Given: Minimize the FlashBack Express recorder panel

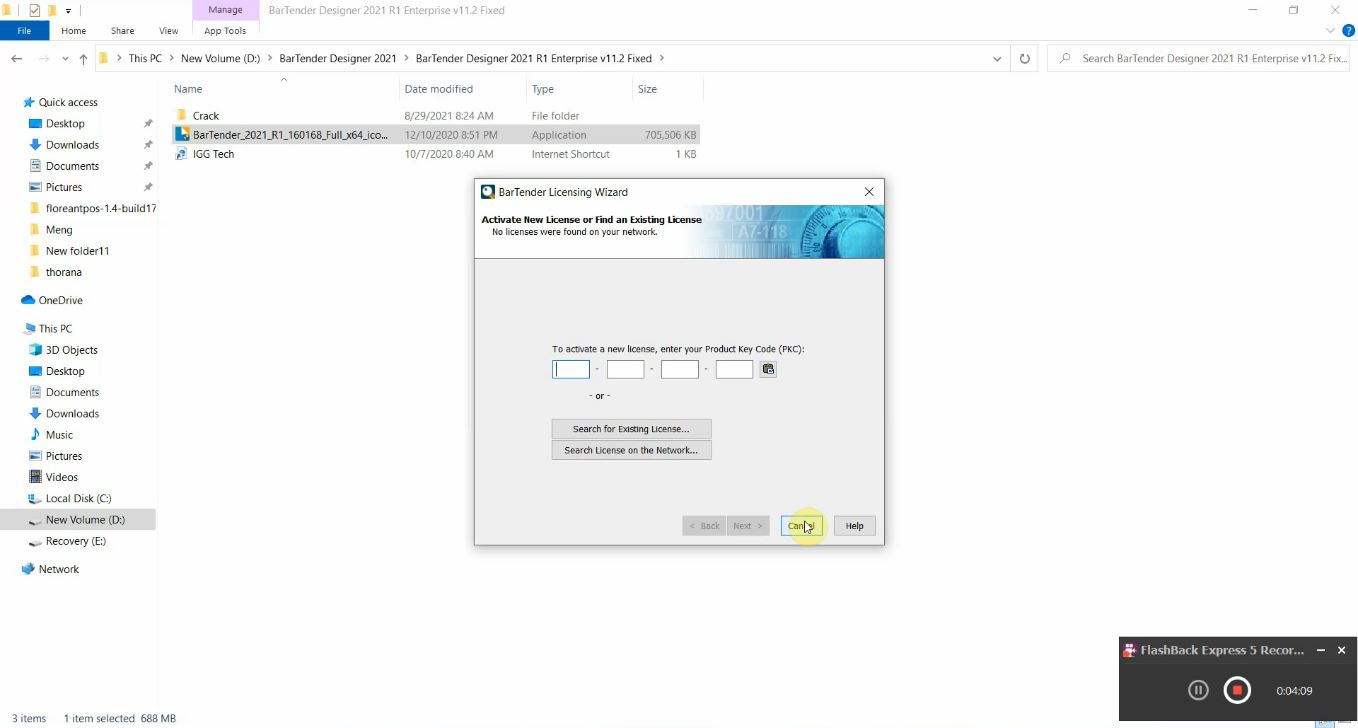Looking at the screenshot, I should (x=1321, y=650).
